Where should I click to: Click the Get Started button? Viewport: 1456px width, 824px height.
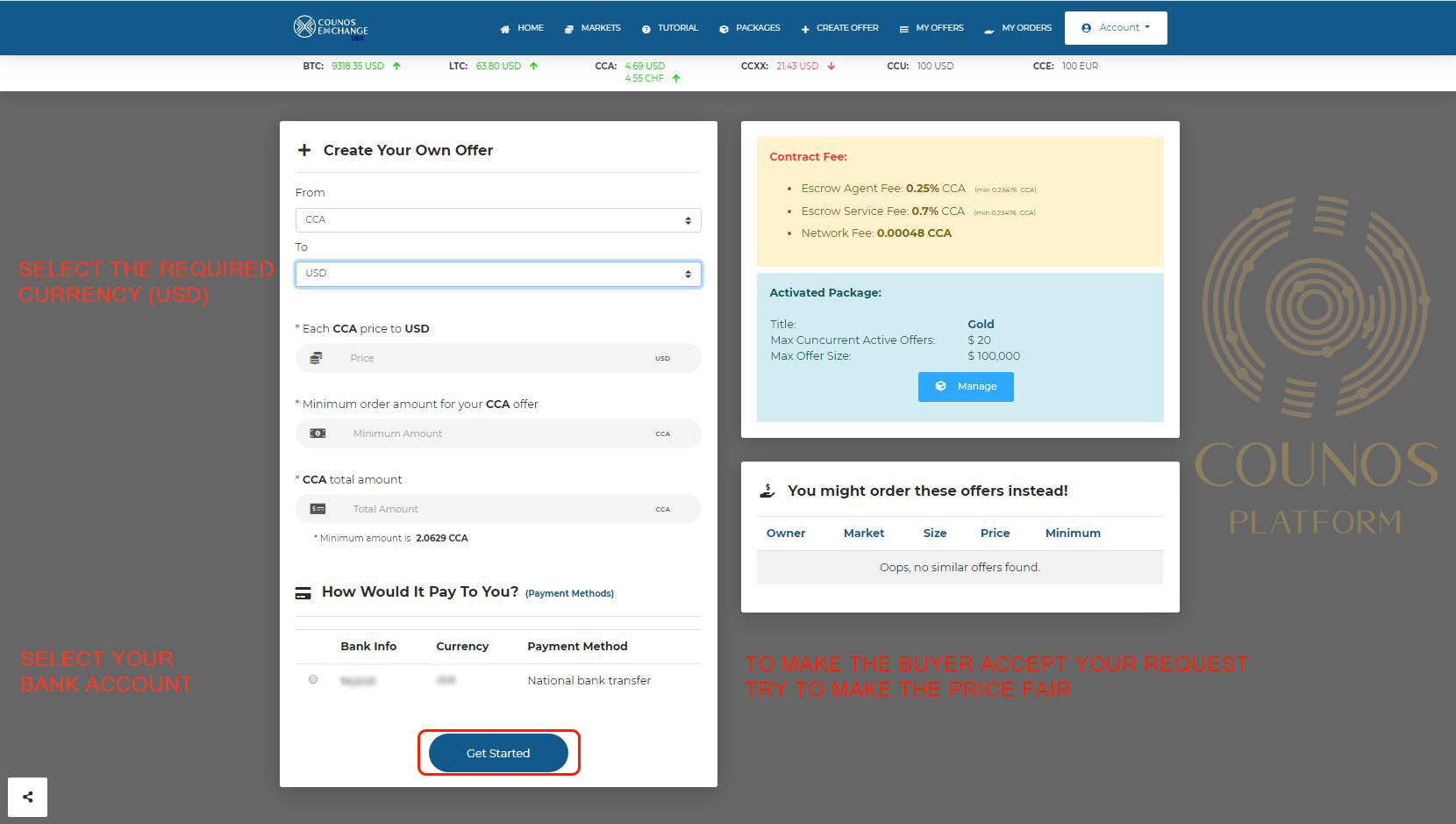point(498,753)
